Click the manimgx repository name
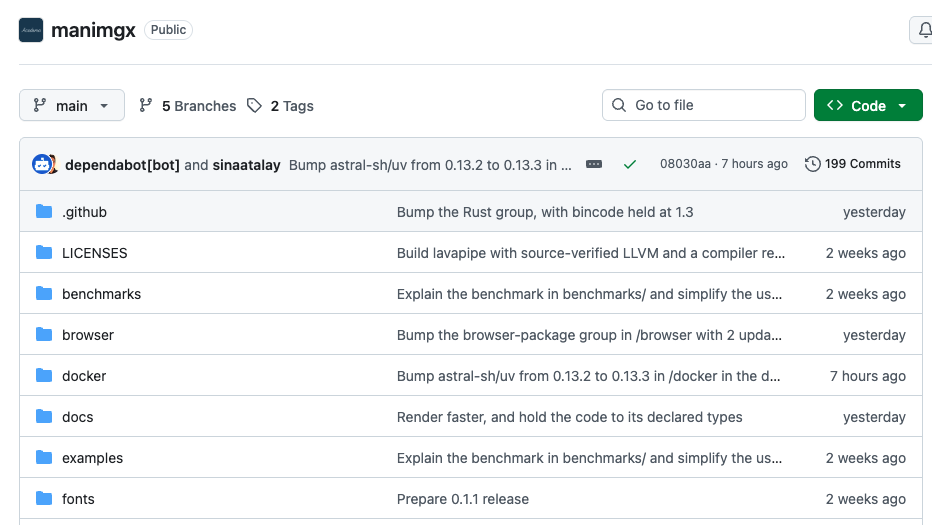The height and width of the screenshot is (525, 932). click(x=93, y=30)
